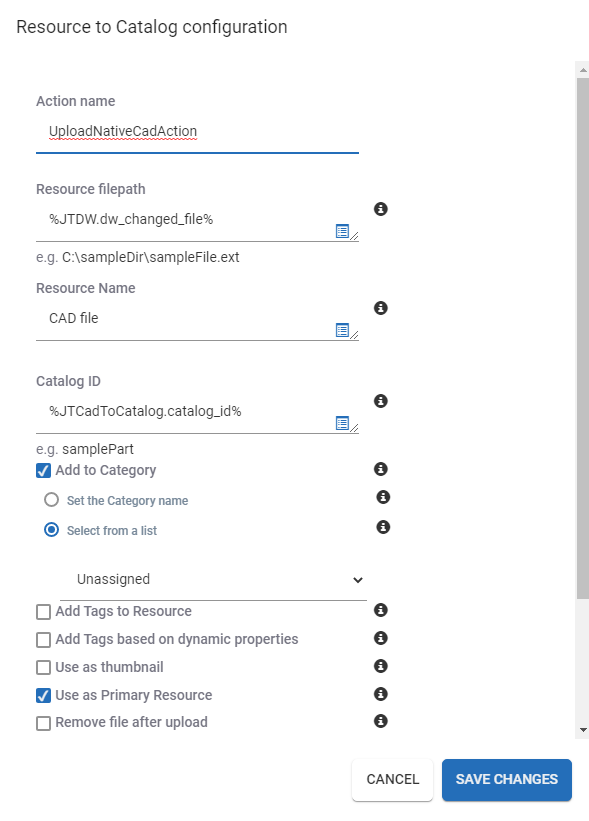Check Remove file after upload

click(x=43, y=723)
